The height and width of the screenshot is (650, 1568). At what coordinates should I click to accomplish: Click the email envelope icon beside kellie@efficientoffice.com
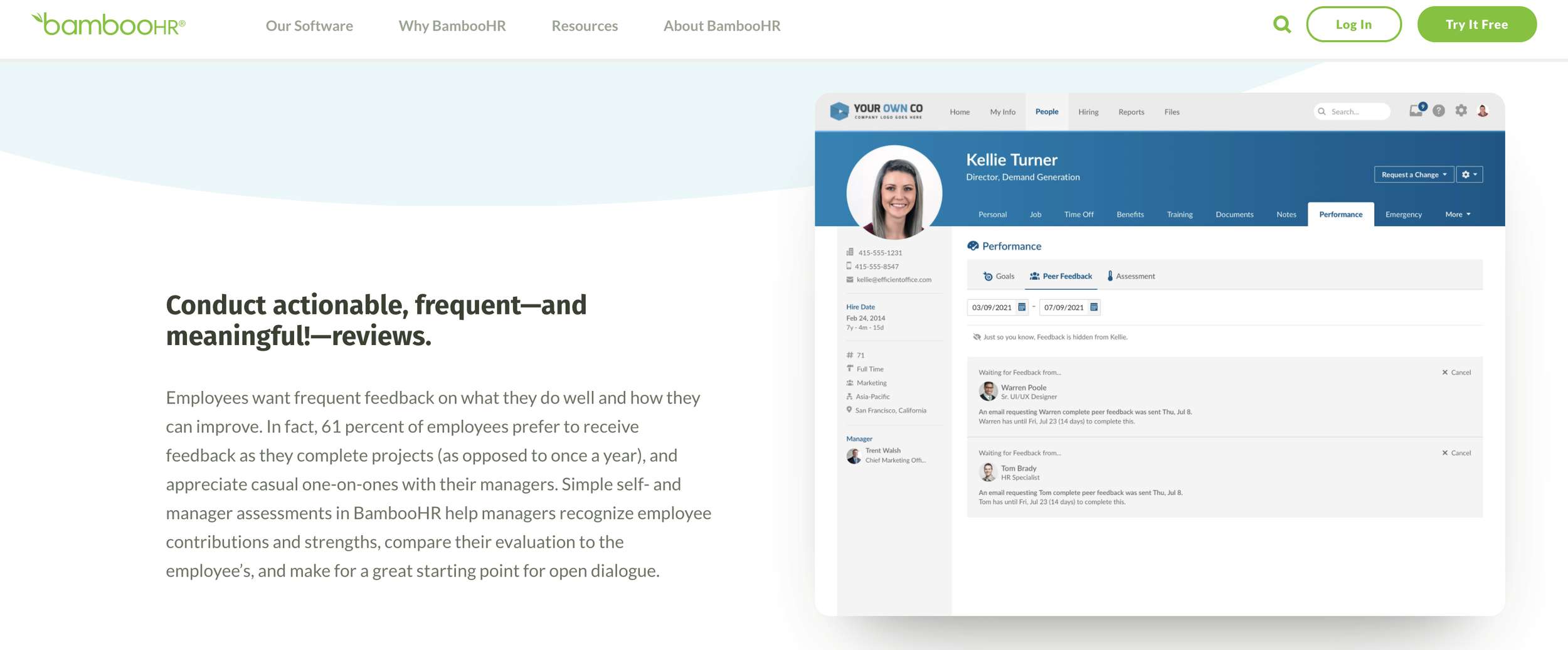[x=850, y=280]
